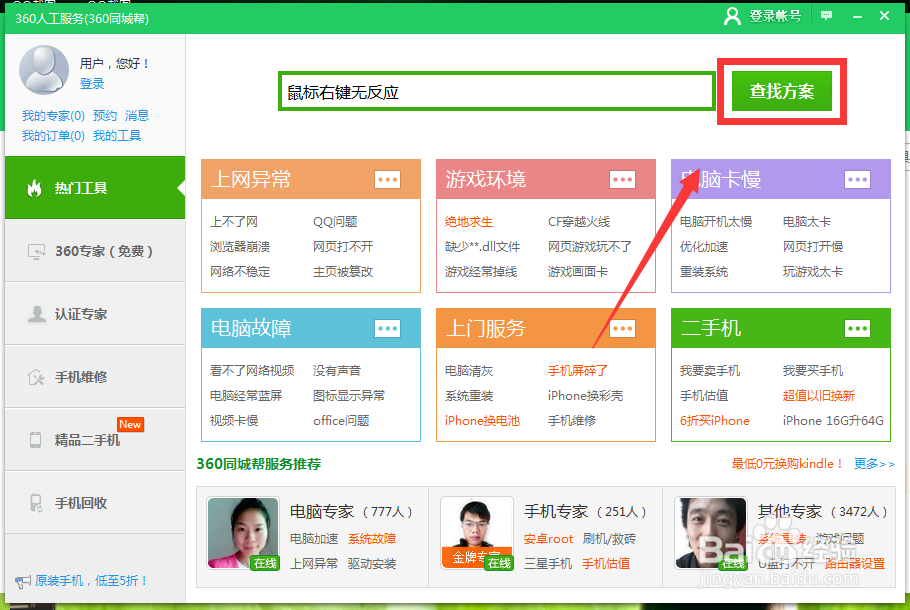
Task: Expand the 电脑故障 card's ellipsis button
Action: pos(387,329)
